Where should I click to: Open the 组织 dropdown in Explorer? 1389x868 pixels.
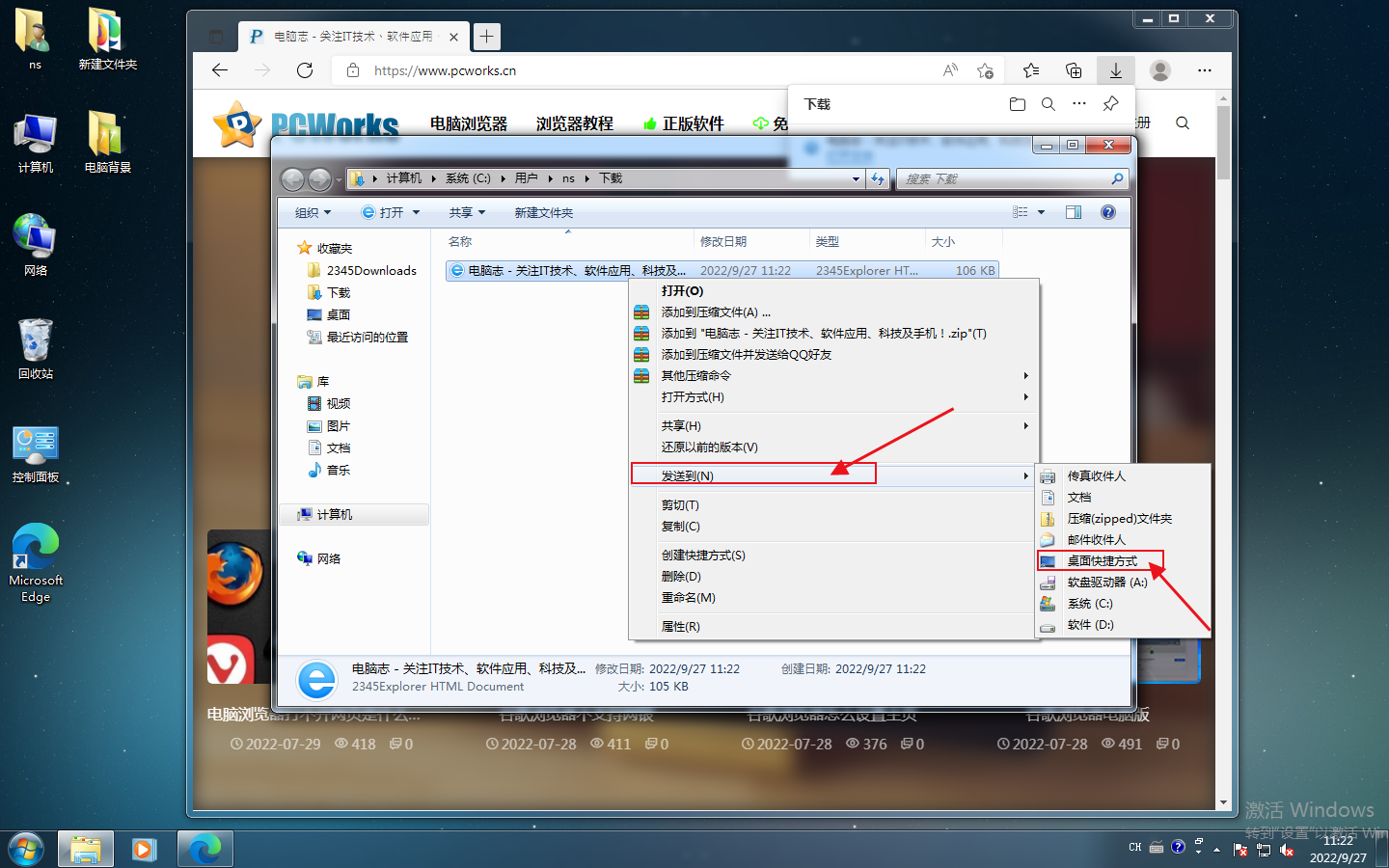[313, 212]
